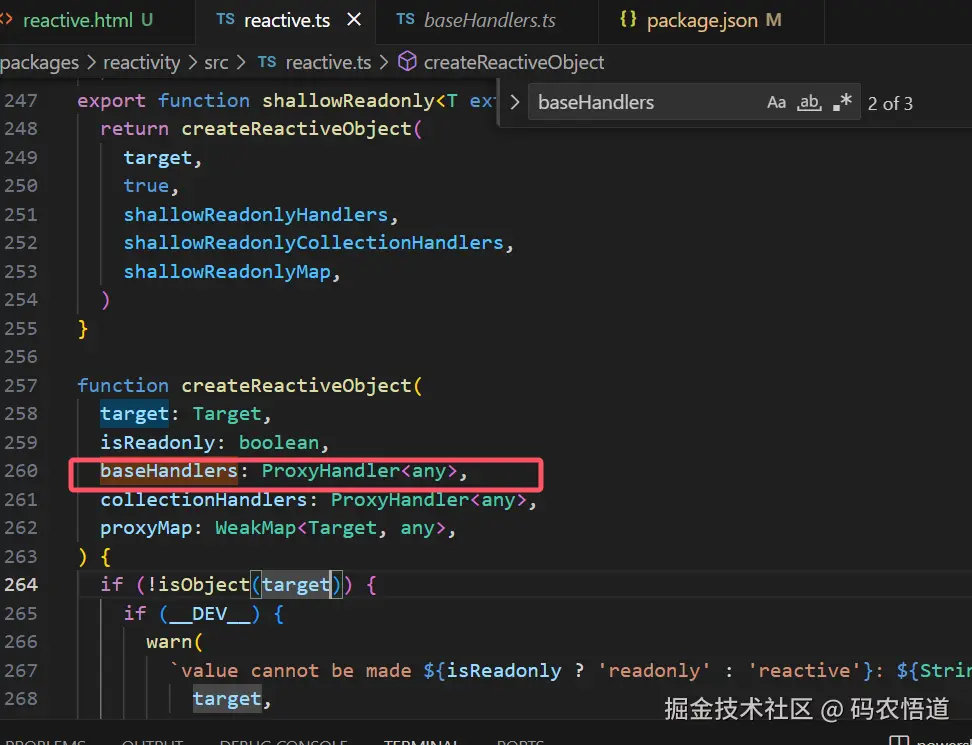The height and width of the screenshot is (745, 972).
Task: Click highlighted baseHandlers parameter on line 260
Action: coord(169,471)
